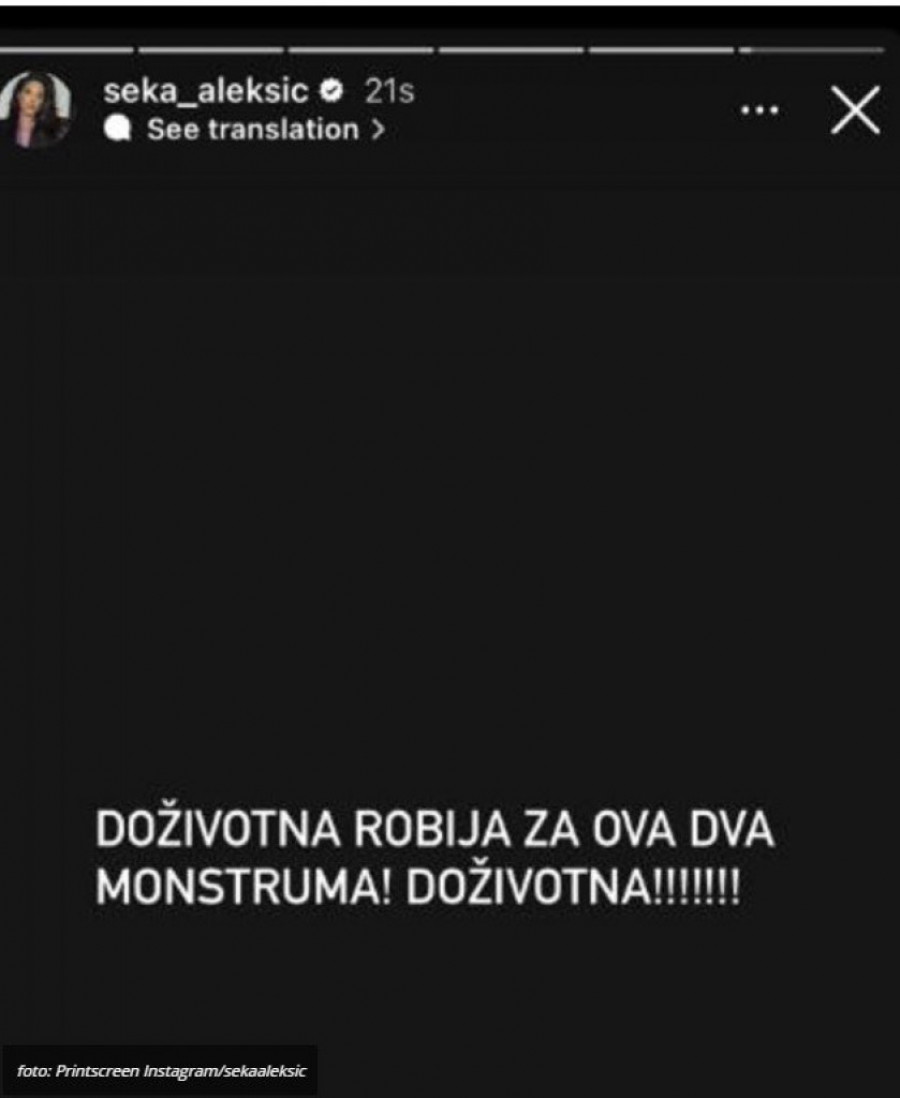Jump to the first story progress segment
The height and width of the screenshot is (1098, 900).
tap(66, 50)
